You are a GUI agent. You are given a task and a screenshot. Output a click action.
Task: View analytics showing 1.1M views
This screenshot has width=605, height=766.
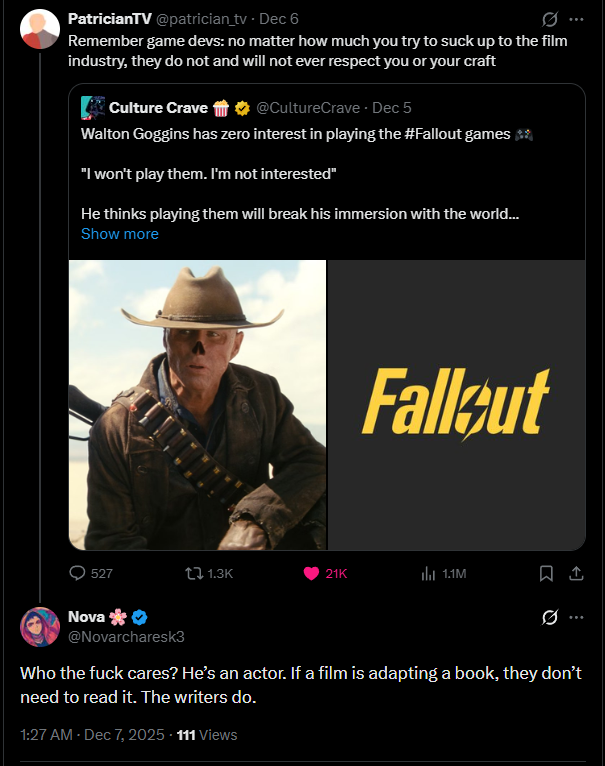coord(429,574)
